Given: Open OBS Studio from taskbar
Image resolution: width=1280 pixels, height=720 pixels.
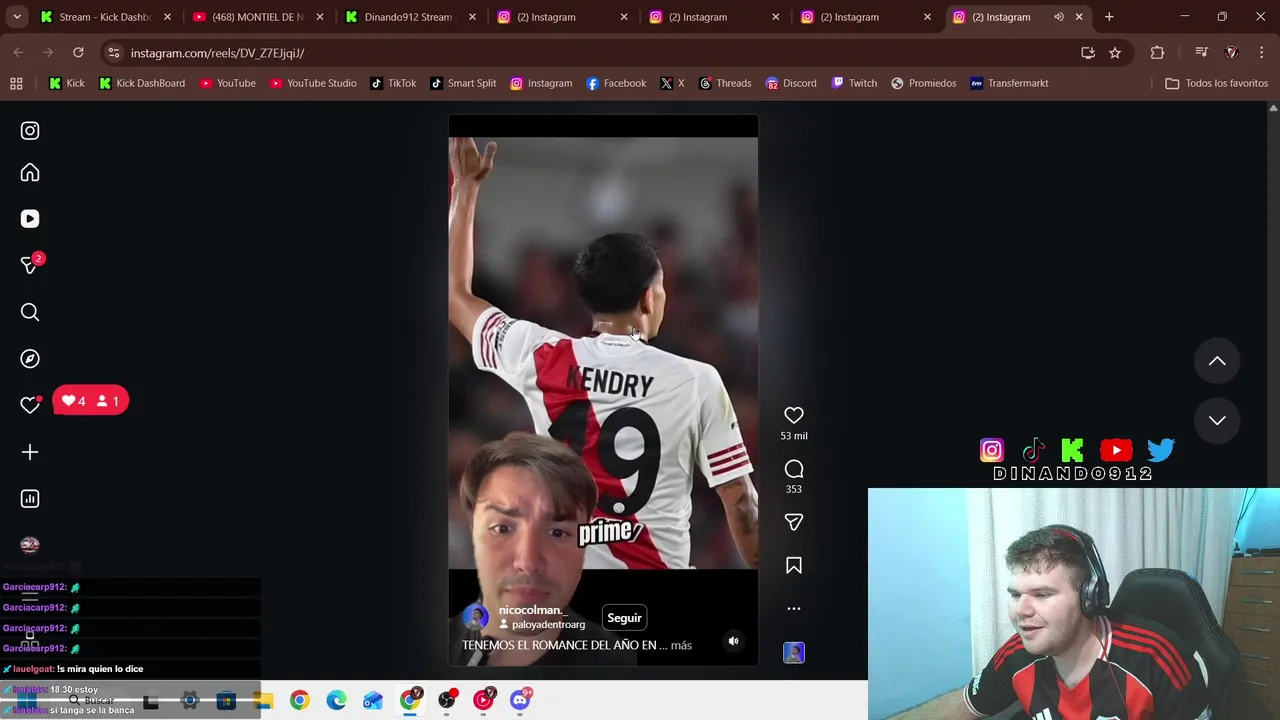Looking at the screenshot, I should tap(446, 700).
